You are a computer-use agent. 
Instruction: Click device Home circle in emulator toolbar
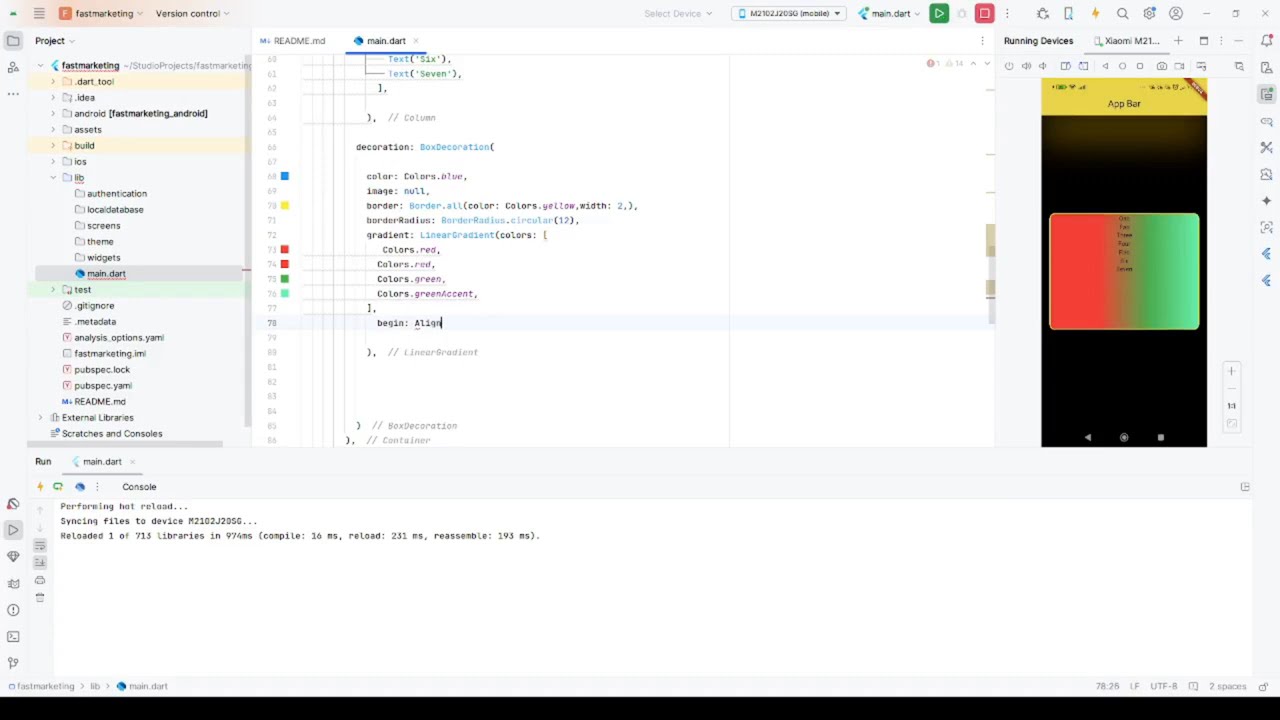click(x=1122, y=66)
